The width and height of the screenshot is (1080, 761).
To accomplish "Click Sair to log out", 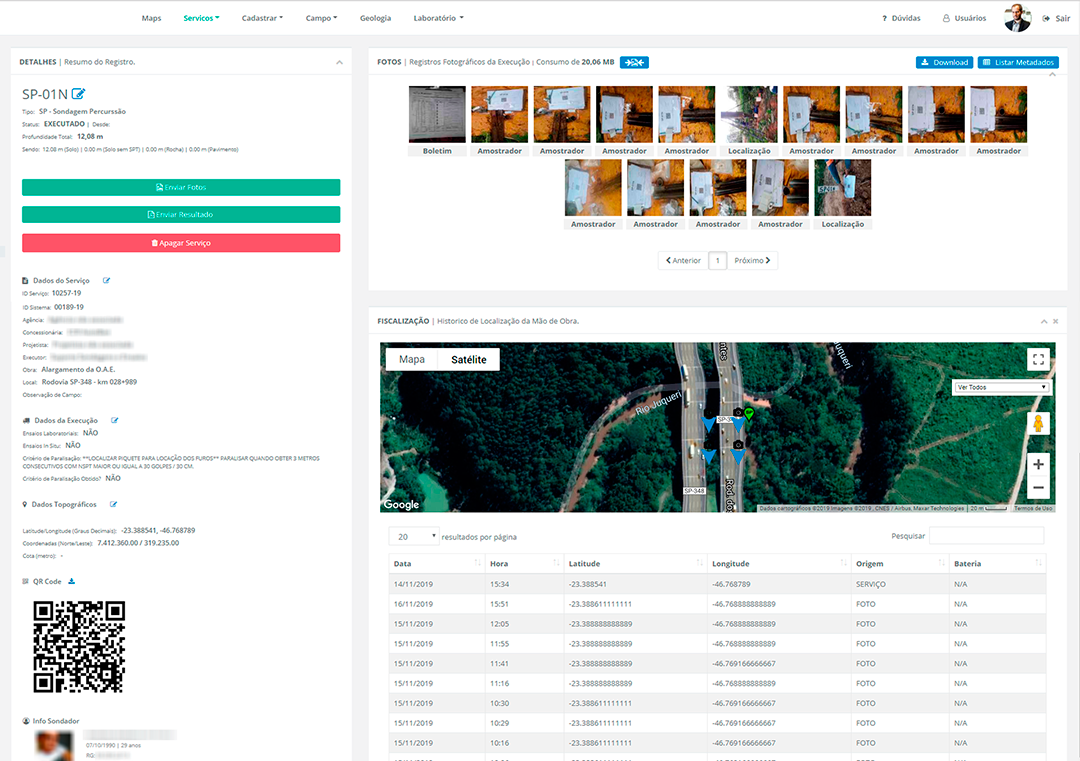I will coord(1057,19).
